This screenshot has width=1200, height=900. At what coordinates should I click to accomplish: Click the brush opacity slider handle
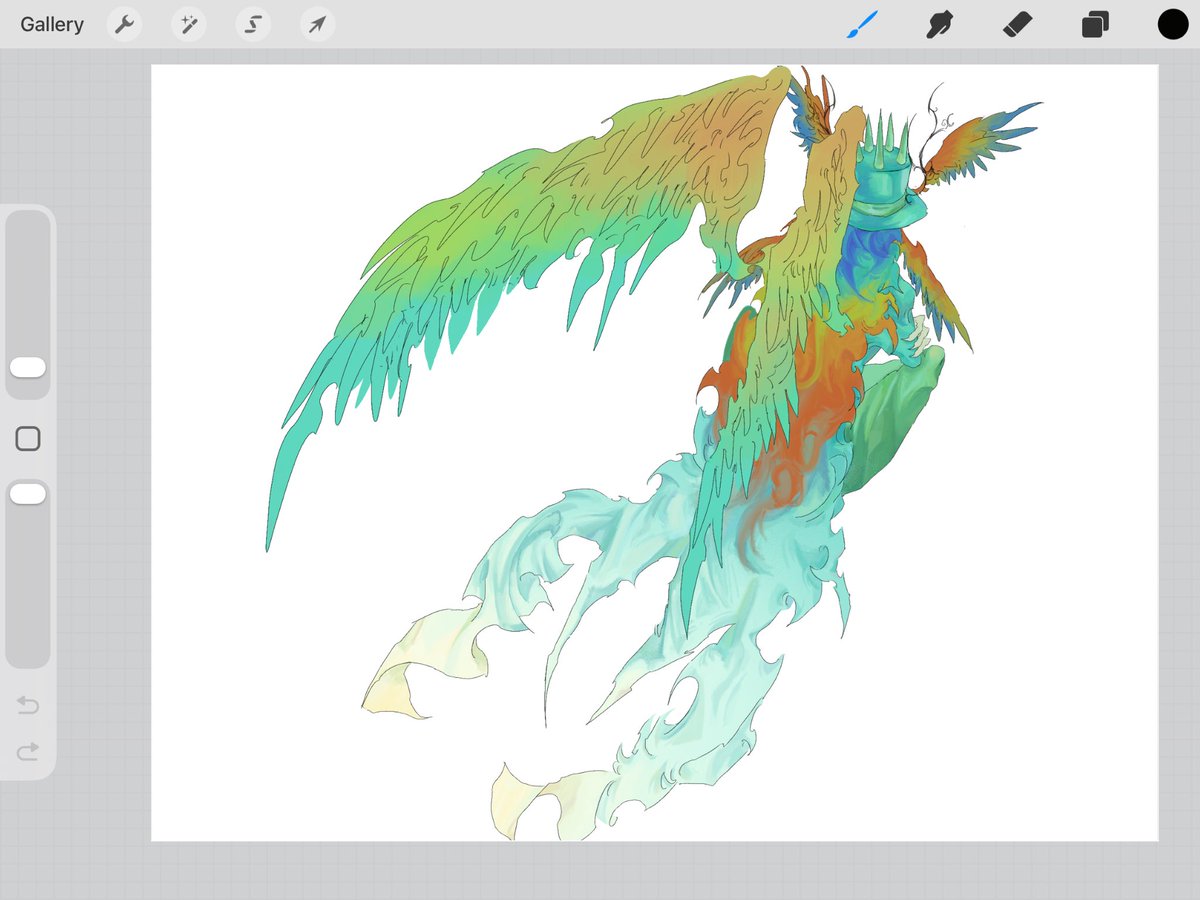28,493
